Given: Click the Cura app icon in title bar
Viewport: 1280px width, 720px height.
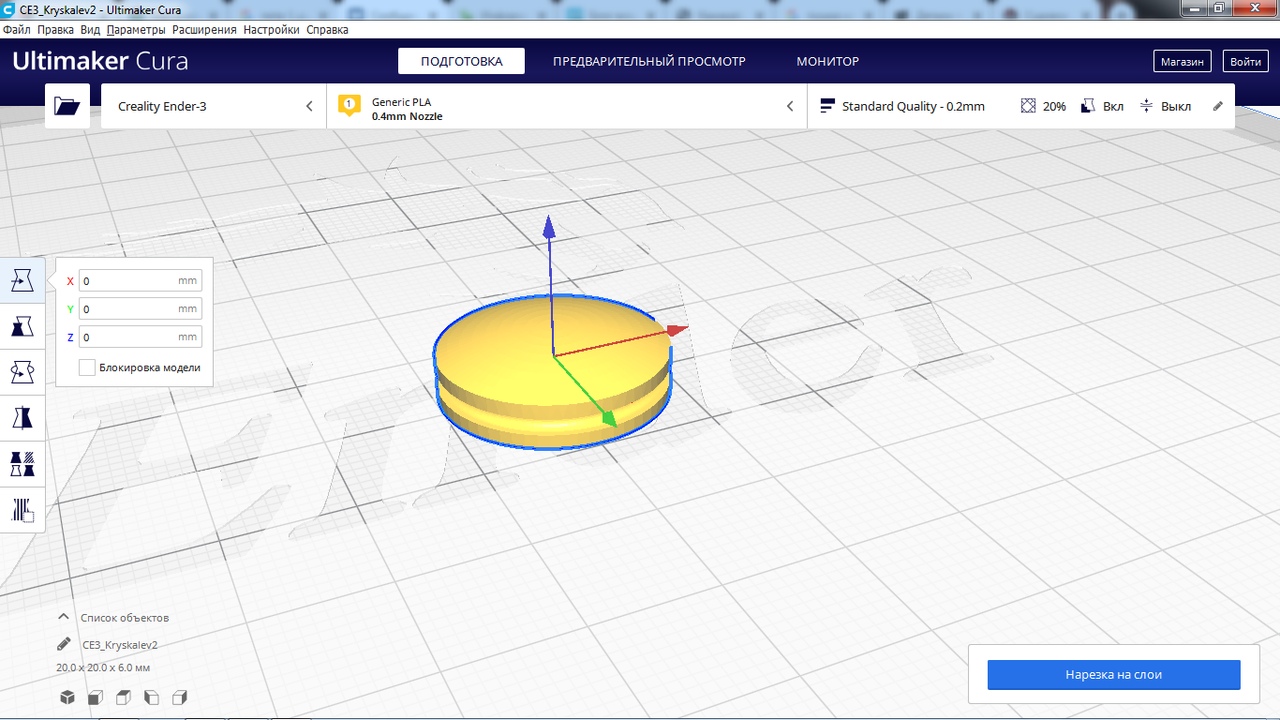Looking at the screenshot, I should (9, 9).
